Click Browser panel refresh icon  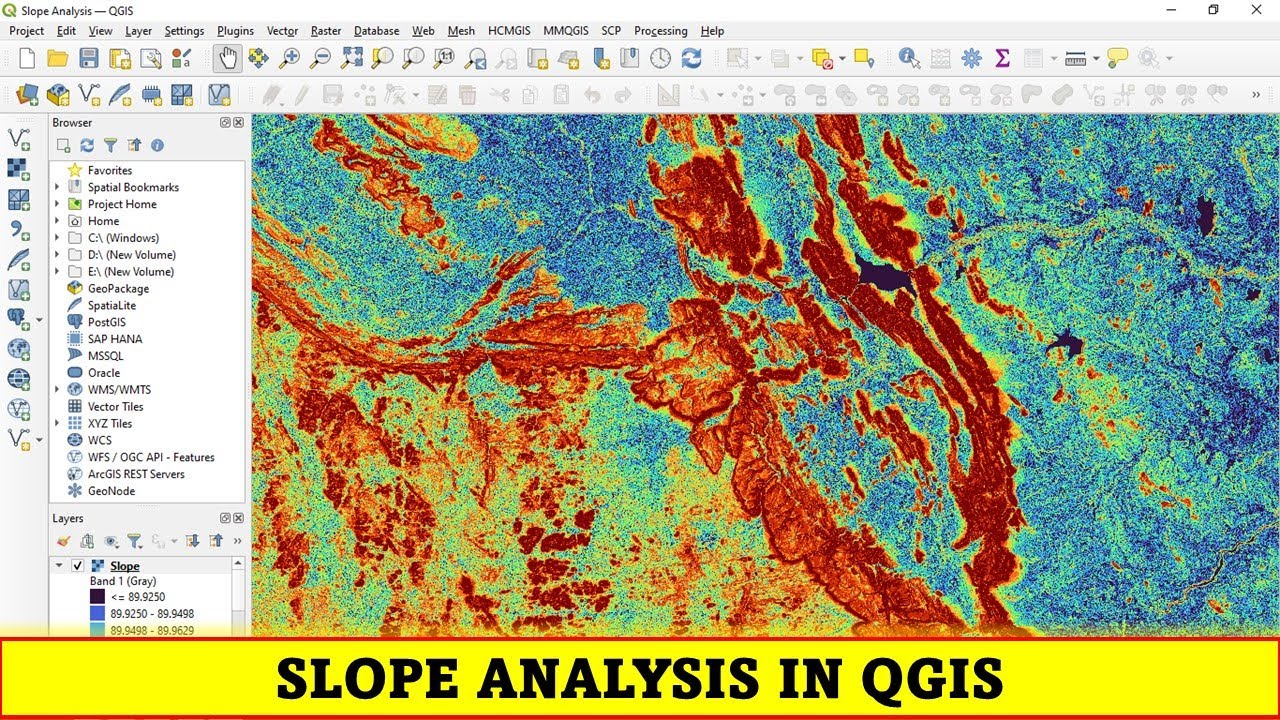(x=87, y=145)
